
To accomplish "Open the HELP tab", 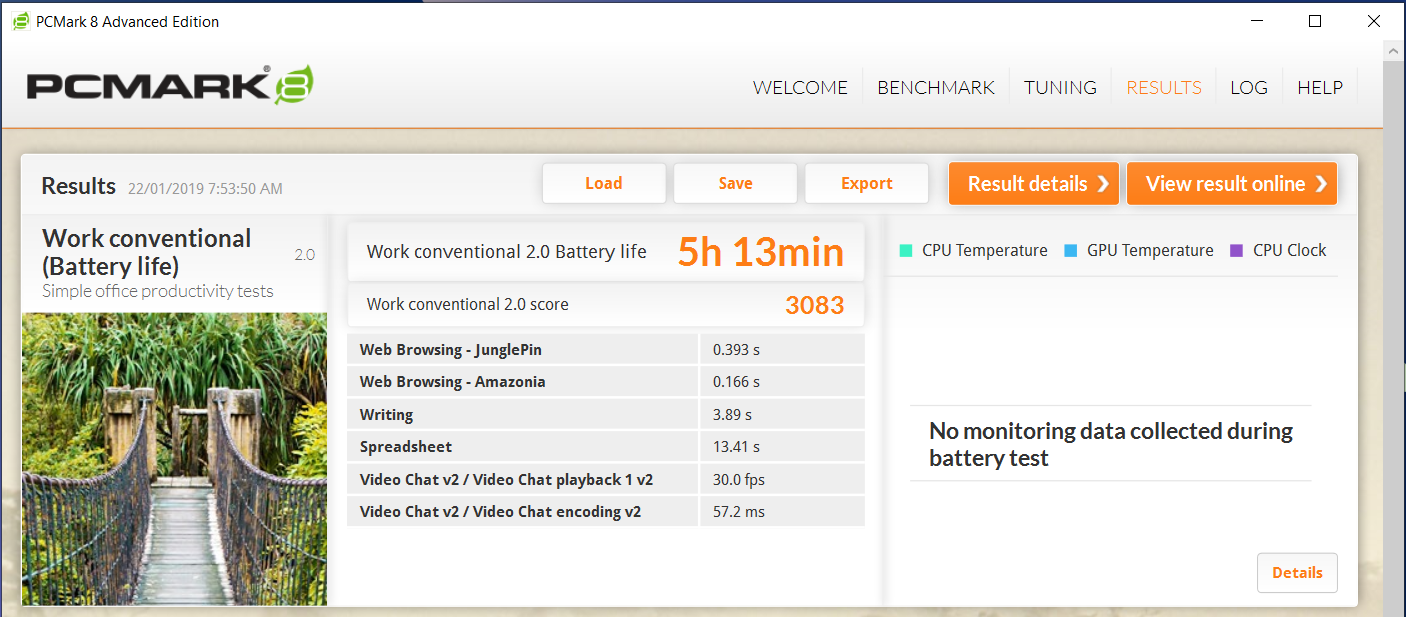I will 1320,87.
